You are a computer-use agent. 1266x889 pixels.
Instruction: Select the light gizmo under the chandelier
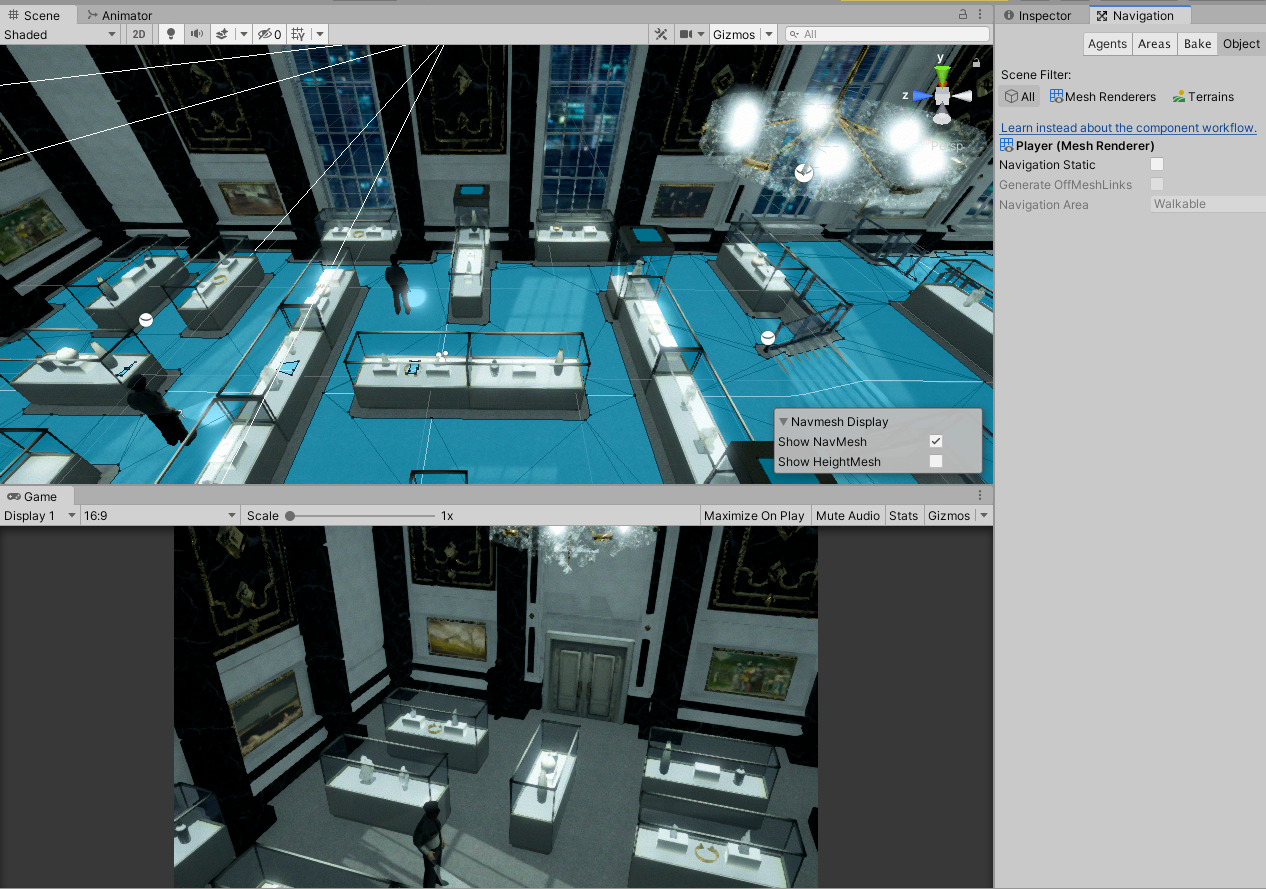coord(804,172)
